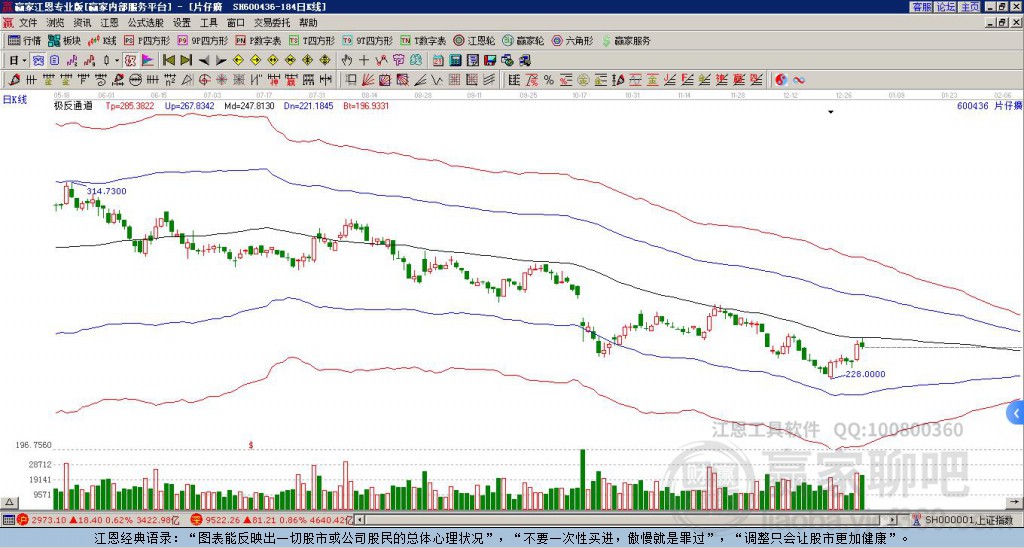Screen dimensions: 1024x548
Task: Click the 论坛 button in title bar
Action: (x=946, y=7)
